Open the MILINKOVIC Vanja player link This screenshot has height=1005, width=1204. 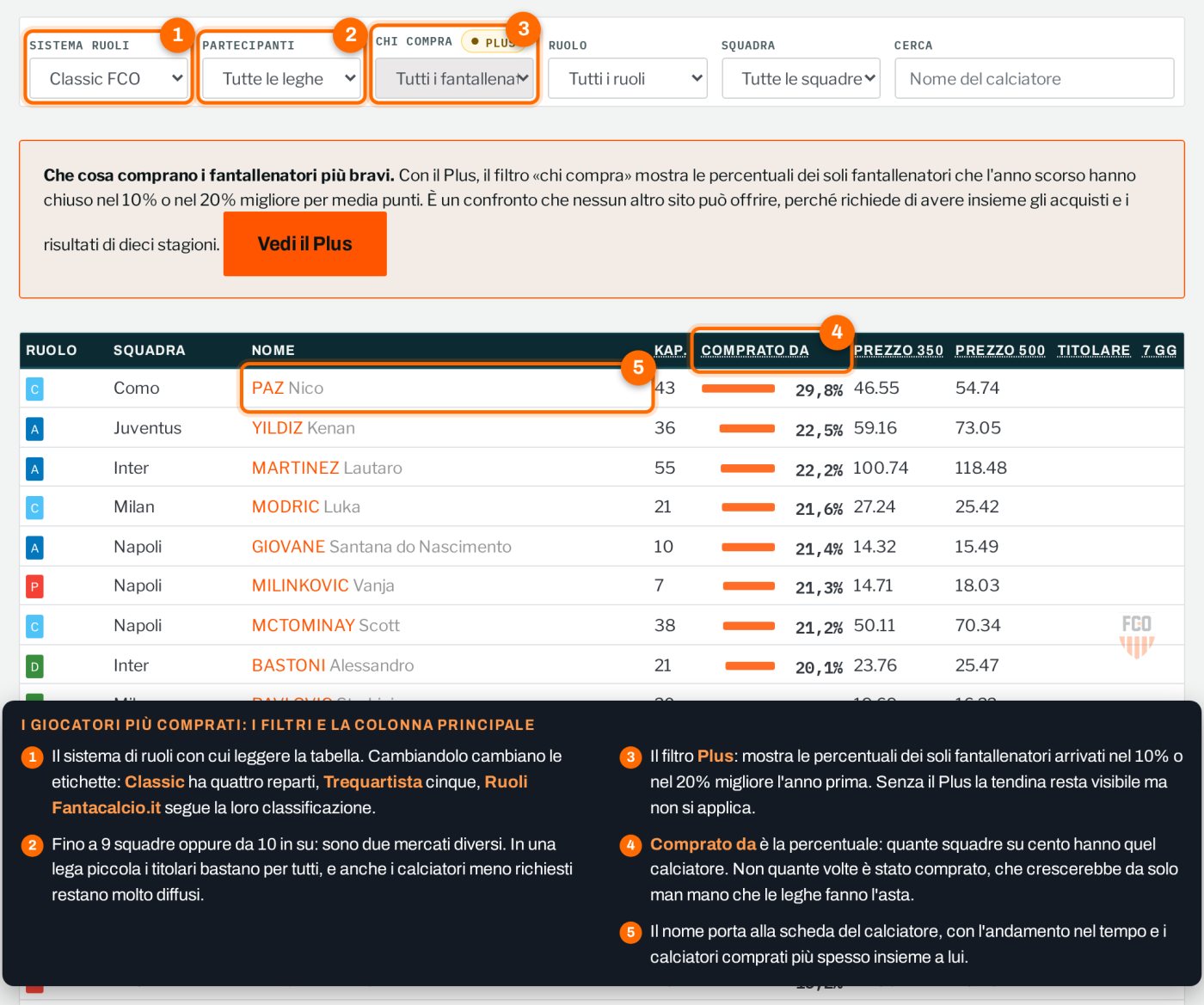point(323,586)
